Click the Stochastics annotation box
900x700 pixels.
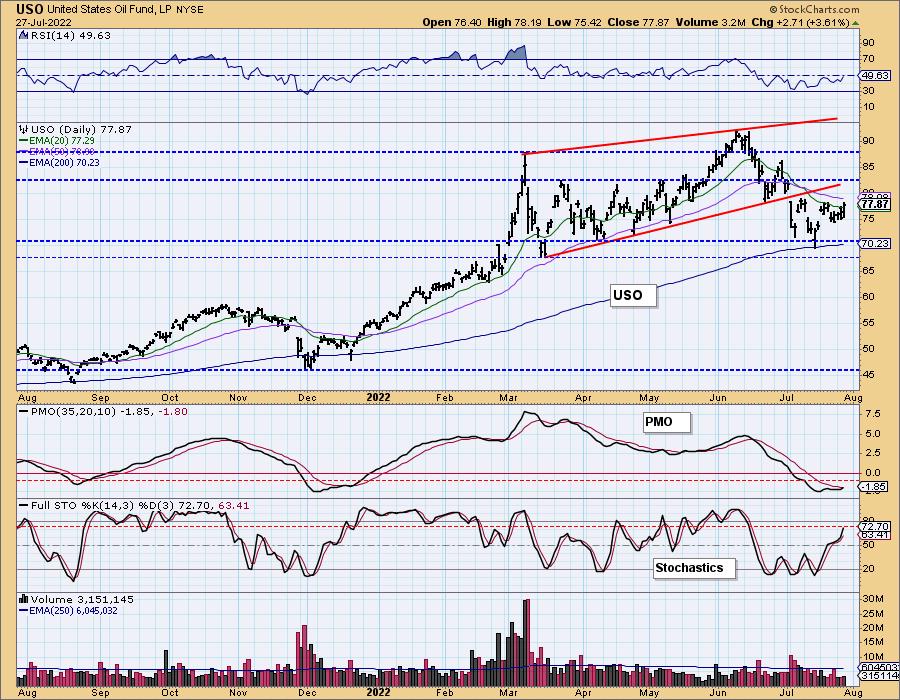[694, 568]
